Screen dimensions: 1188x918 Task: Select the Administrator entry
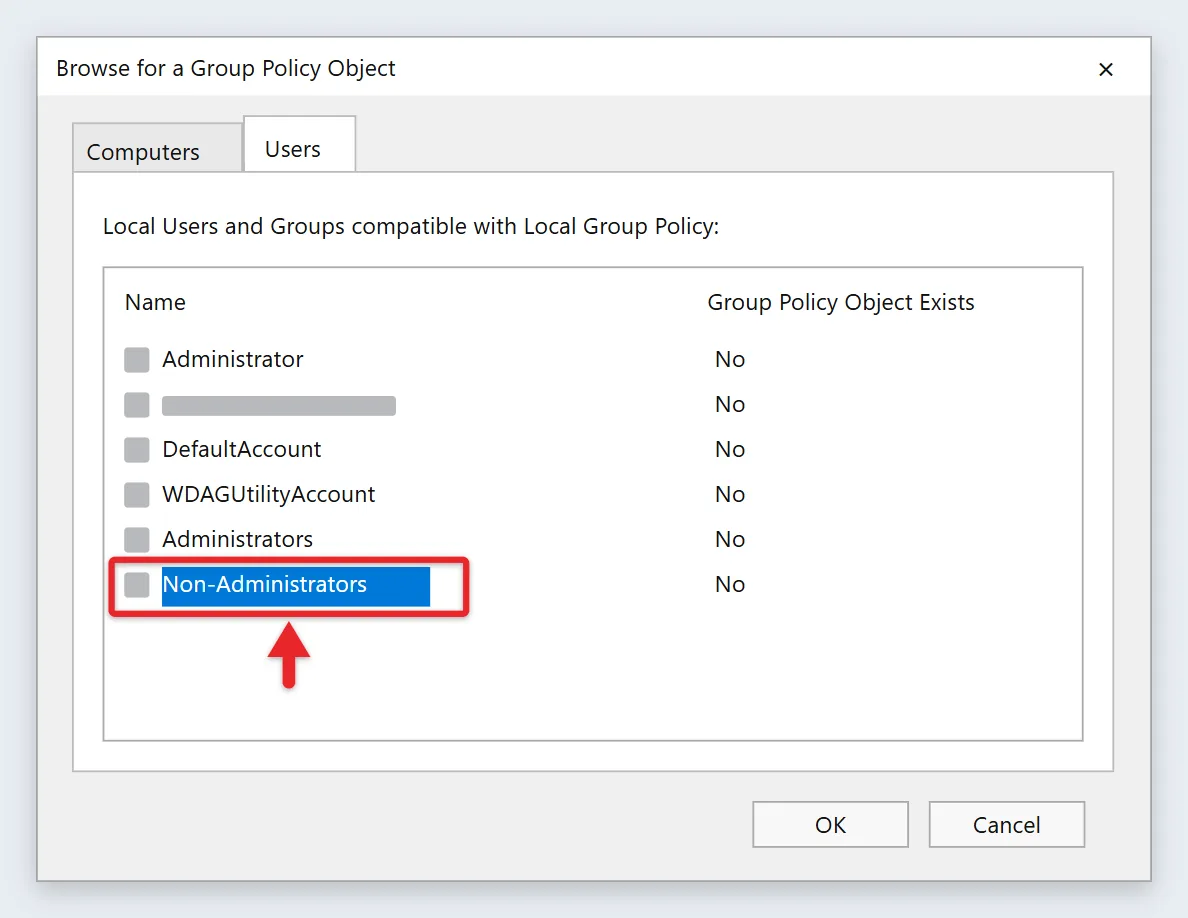coord(233,359)
